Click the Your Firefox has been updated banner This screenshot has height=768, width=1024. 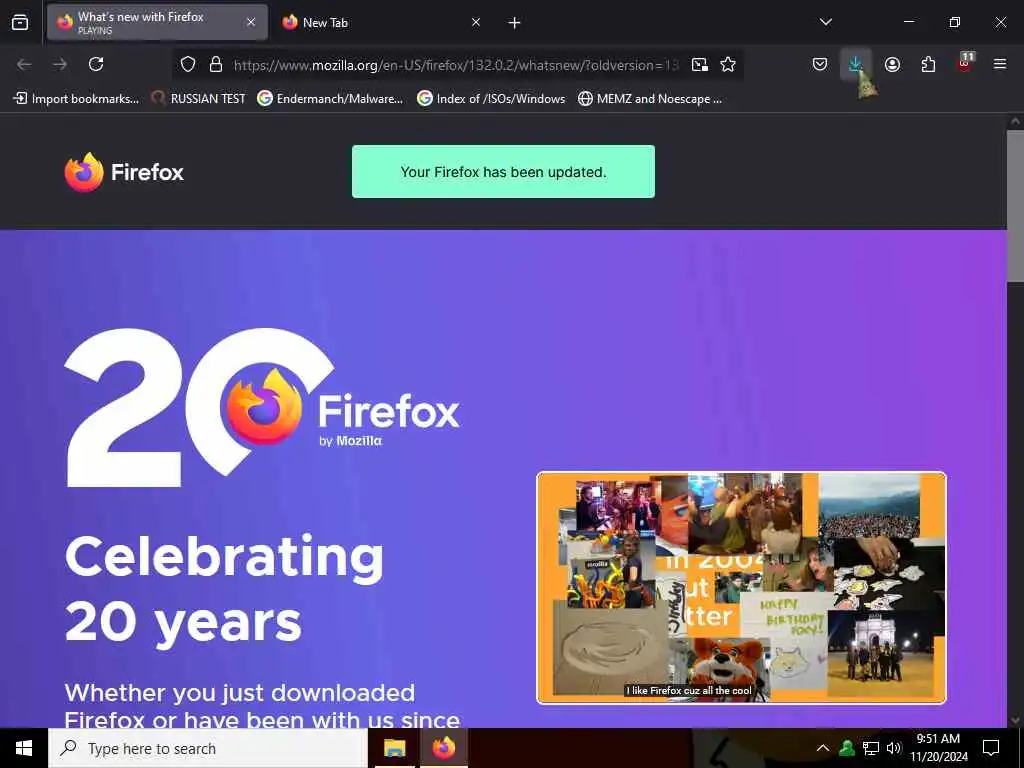pyautogui.click(x=504, y=172)
